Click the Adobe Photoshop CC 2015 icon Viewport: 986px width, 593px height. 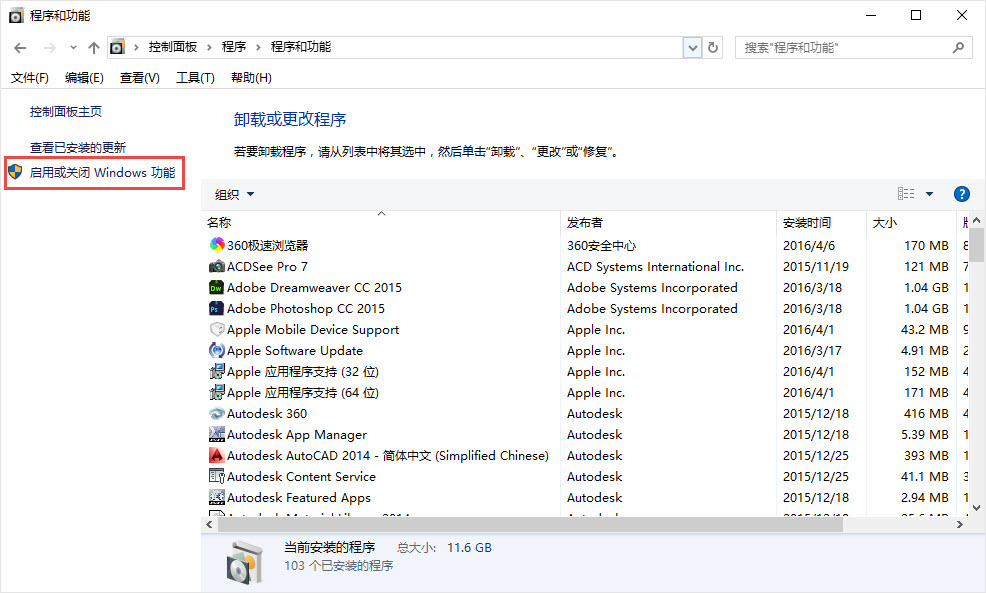(216, 308)
